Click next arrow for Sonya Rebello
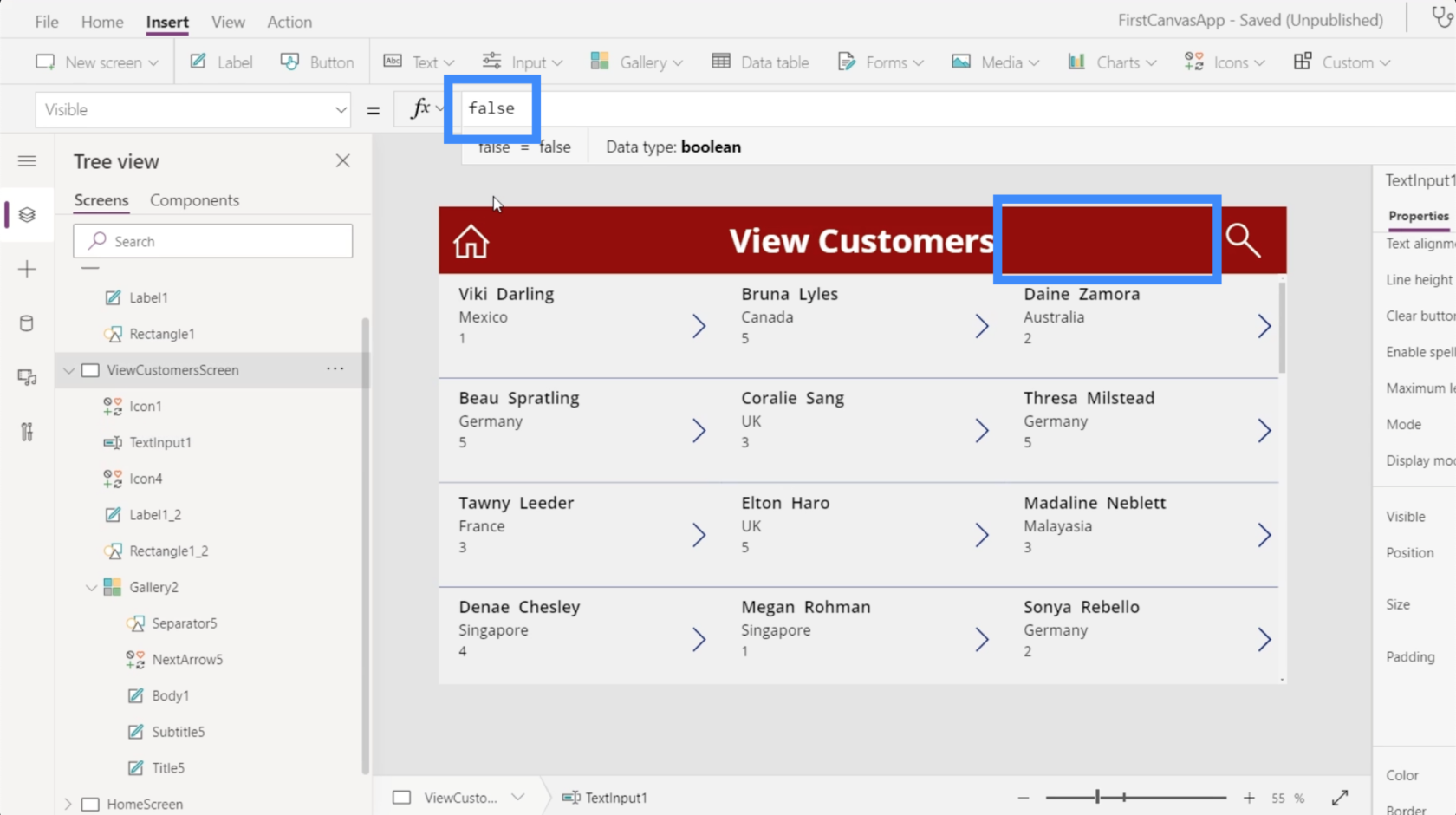 click(1264, 639)
